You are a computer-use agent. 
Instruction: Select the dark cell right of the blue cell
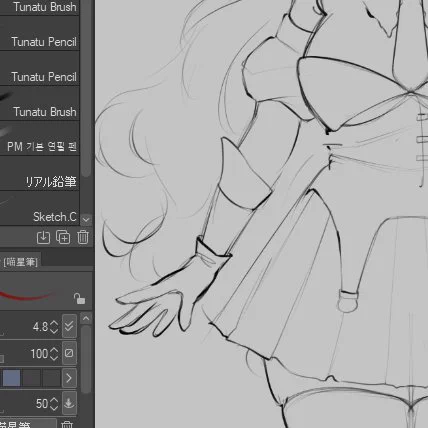[32, 378]
